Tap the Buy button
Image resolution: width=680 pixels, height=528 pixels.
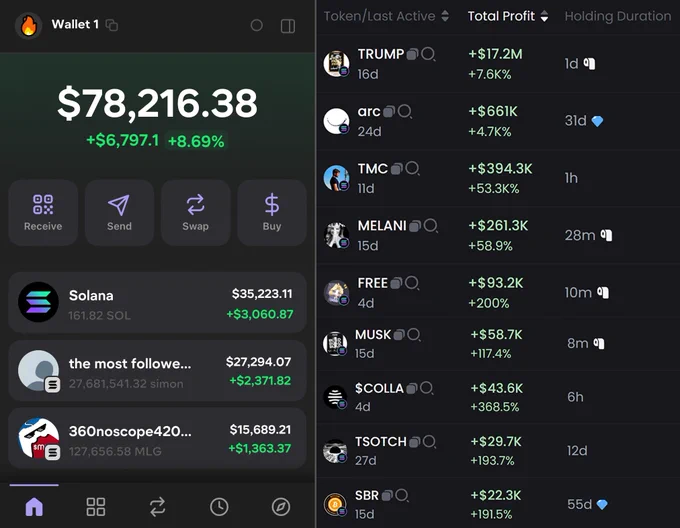coord(272,212)
